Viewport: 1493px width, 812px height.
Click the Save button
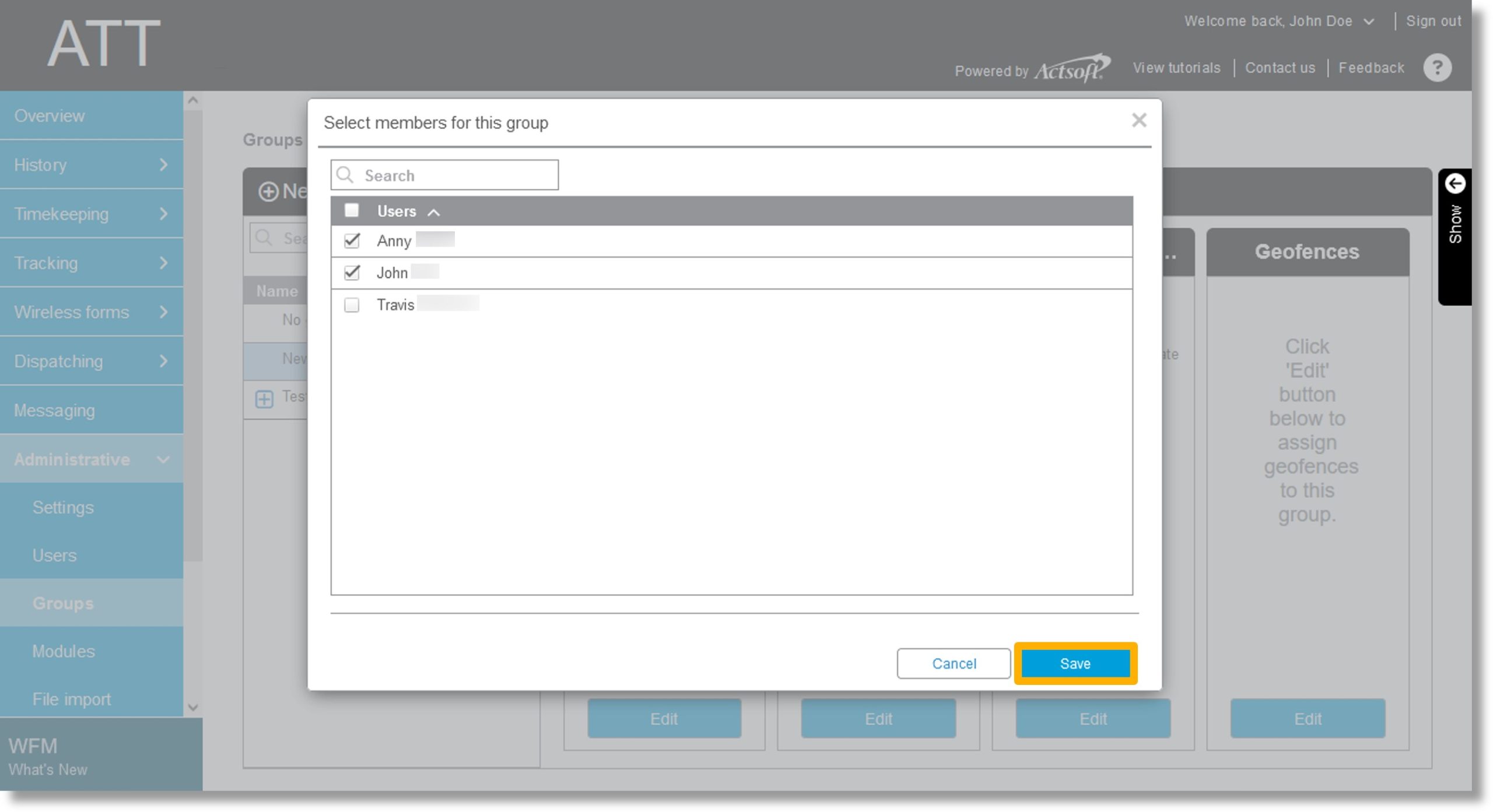coord(1075,663)
